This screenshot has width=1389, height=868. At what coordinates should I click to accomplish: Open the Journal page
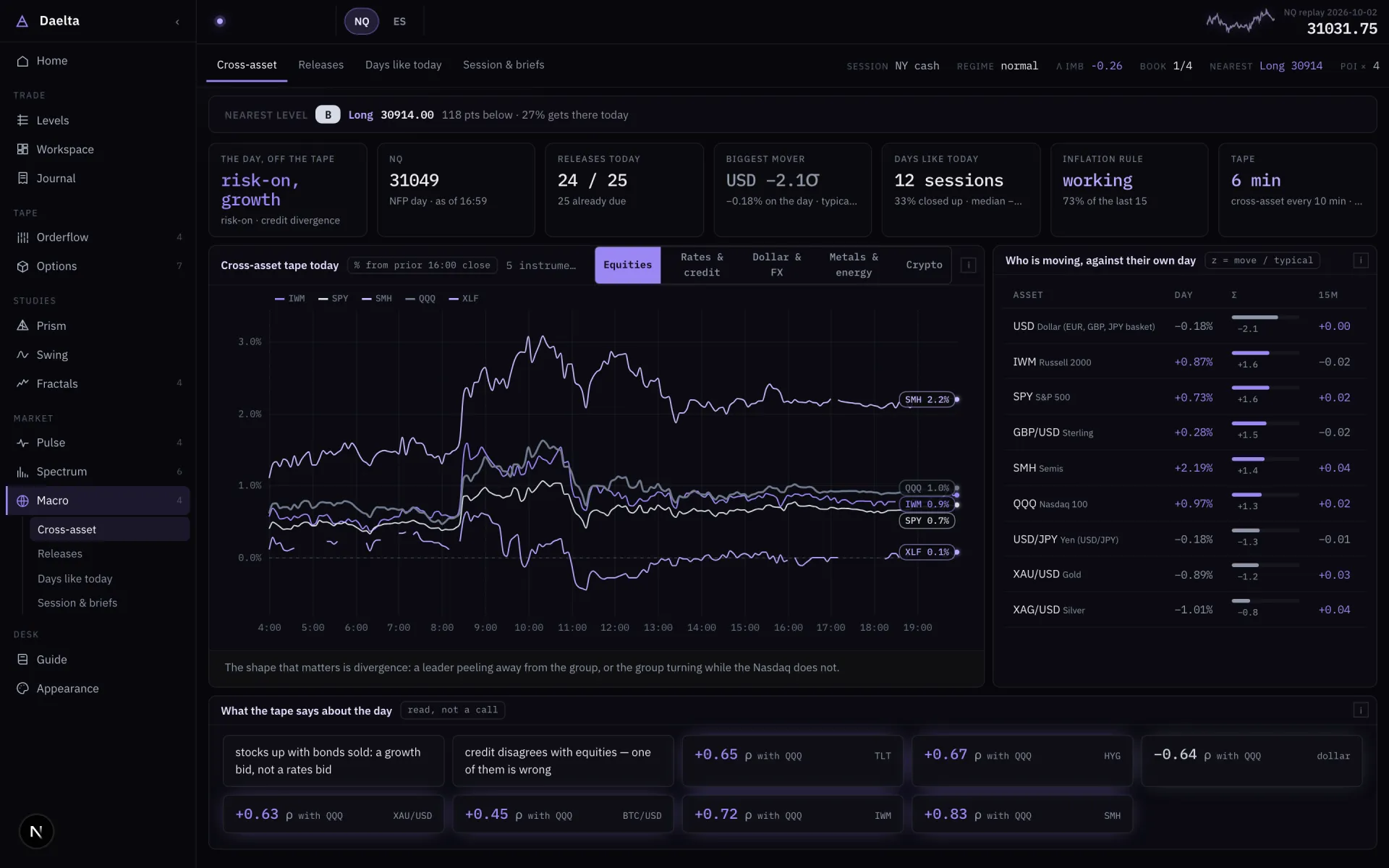pos(98,178)
